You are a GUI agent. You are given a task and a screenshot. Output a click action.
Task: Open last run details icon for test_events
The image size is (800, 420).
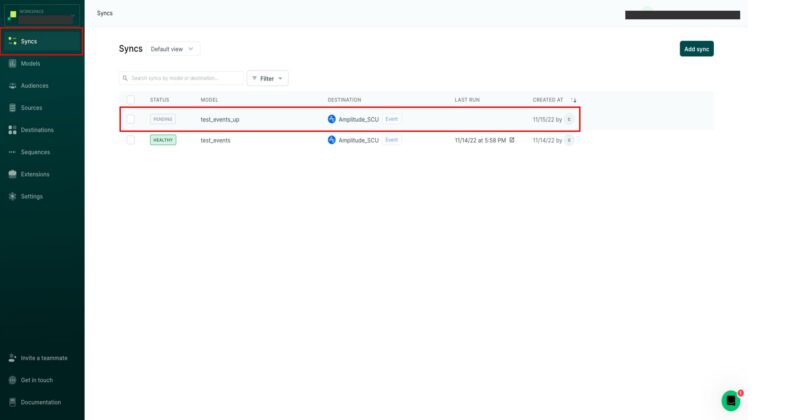[512, 140]
